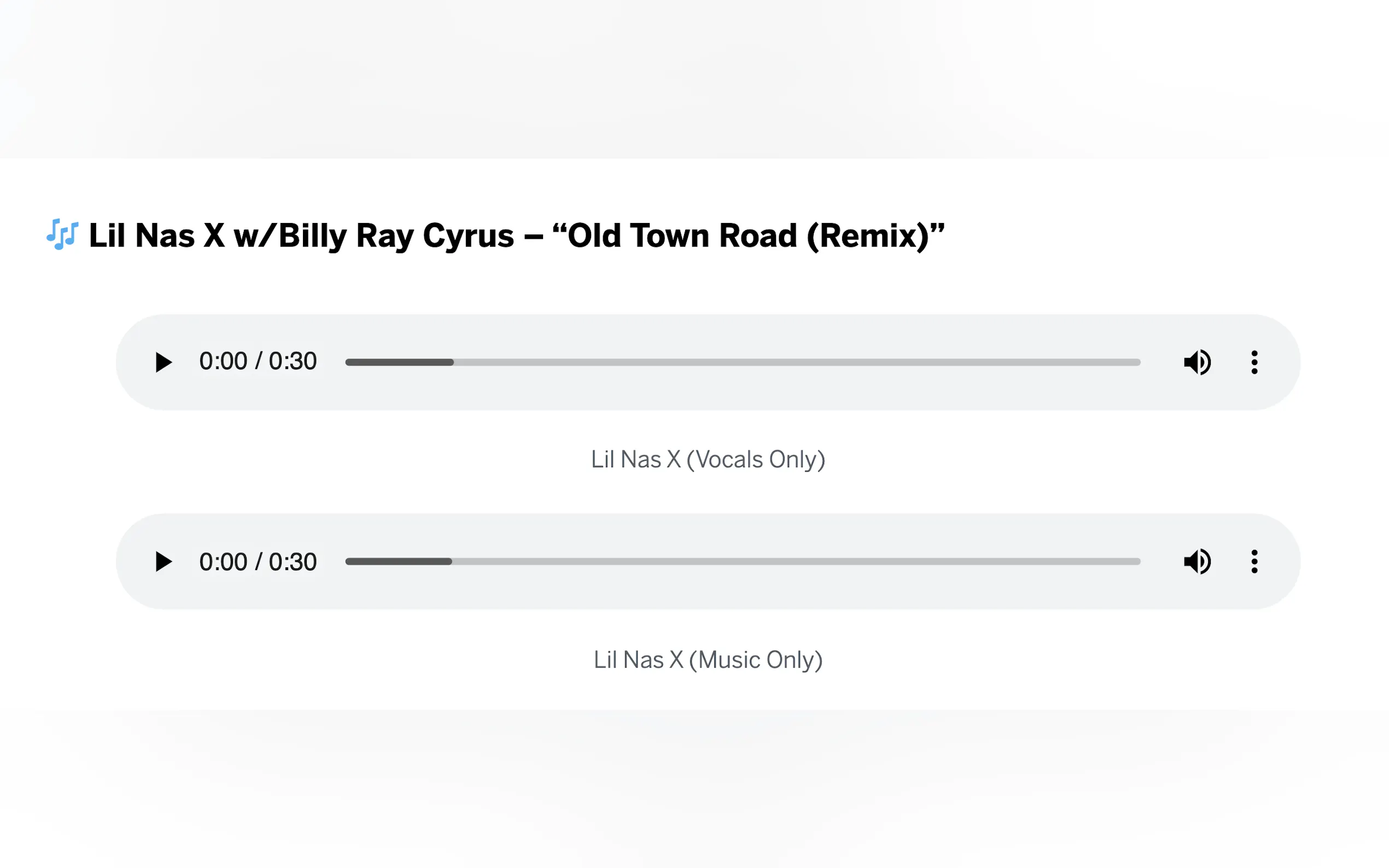
Task: Play the Music Only audio clip
Action: pos(164,561)
